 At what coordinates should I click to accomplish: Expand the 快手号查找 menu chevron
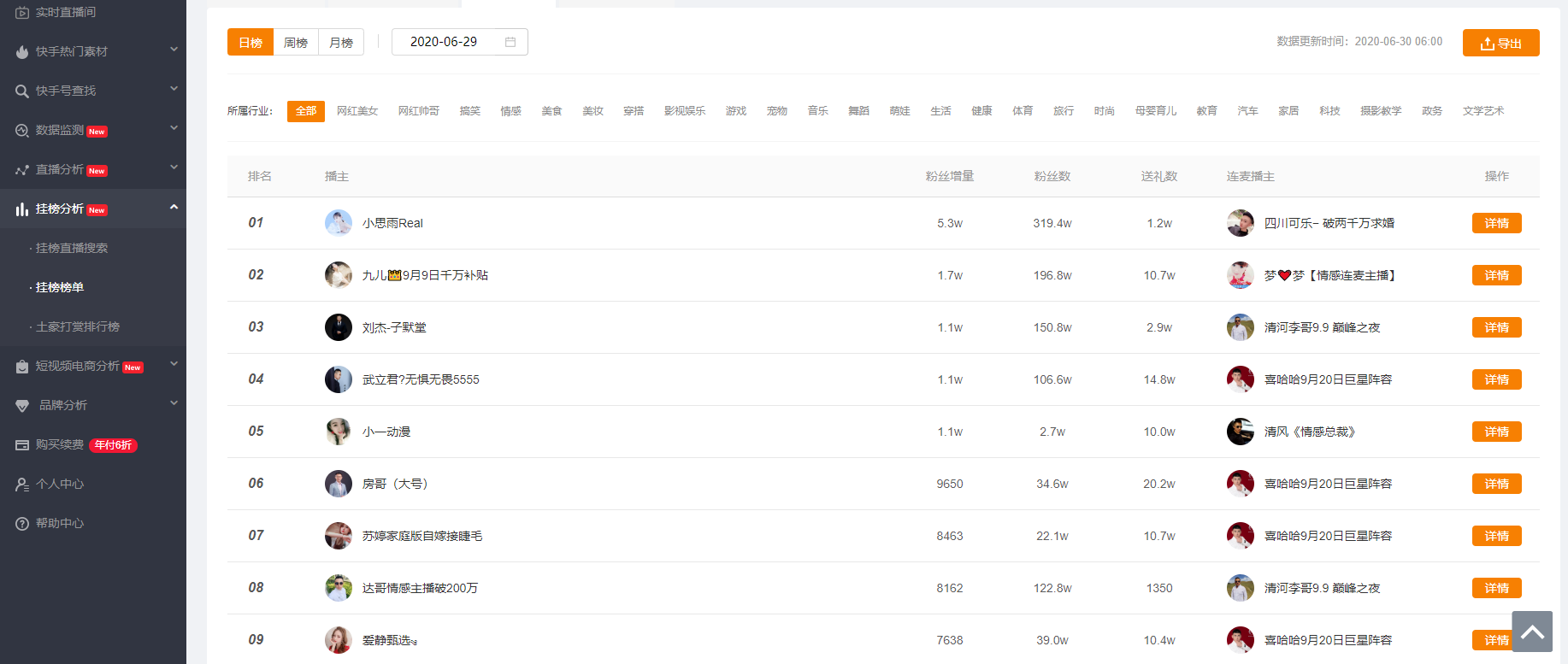(174, 89)
